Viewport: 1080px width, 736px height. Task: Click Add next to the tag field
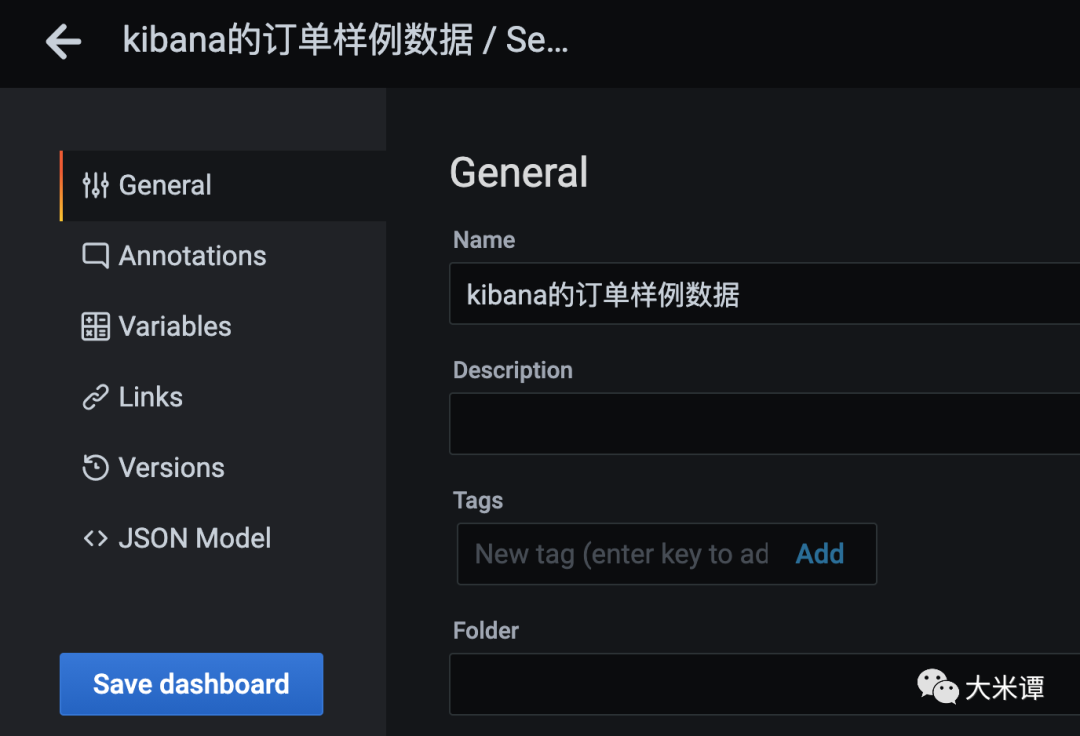pyautogui.click(x=820, y=554)
